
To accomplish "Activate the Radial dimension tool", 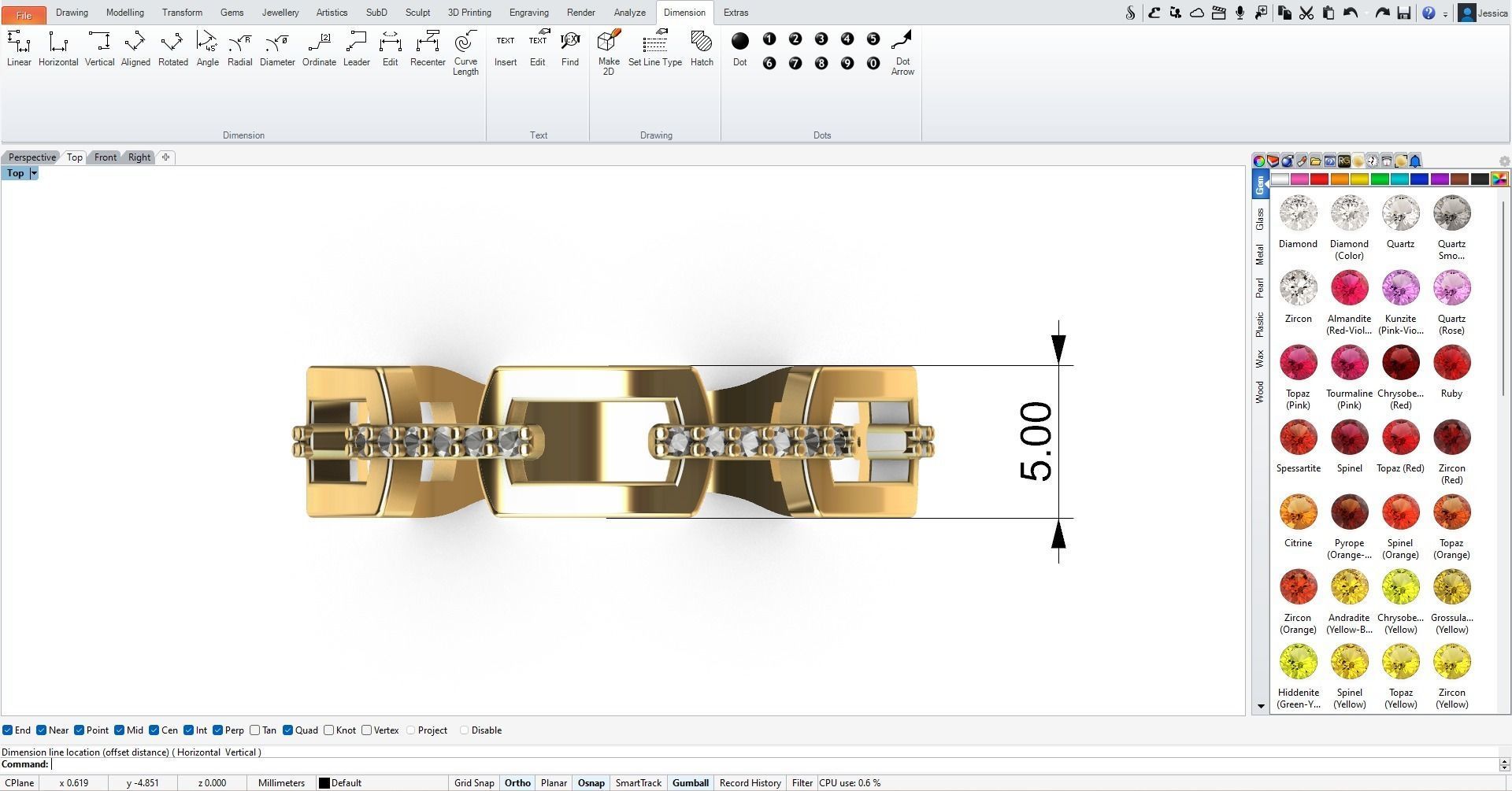I will point(239,49).
